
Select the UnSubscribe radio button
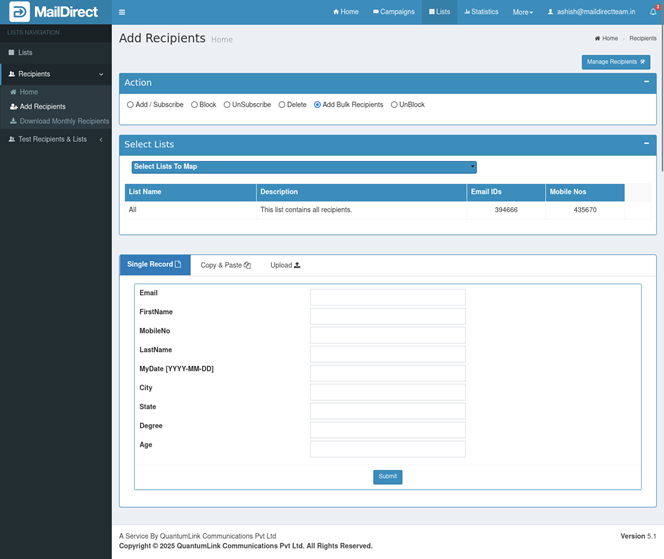tap(227, 105)
